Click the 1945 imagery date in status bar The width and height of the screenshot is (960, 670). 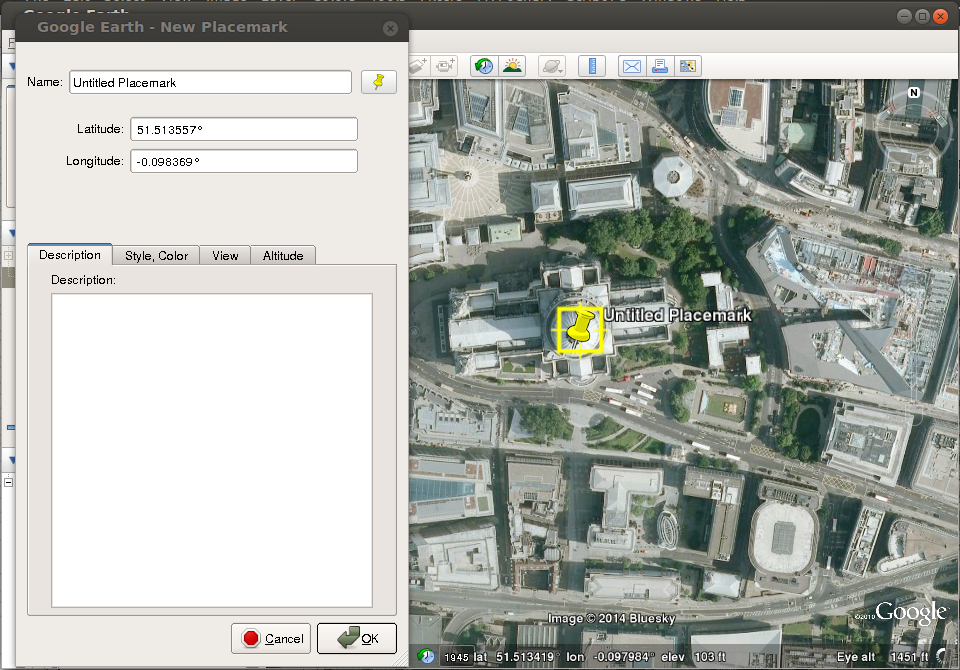[x=456, y=657]
